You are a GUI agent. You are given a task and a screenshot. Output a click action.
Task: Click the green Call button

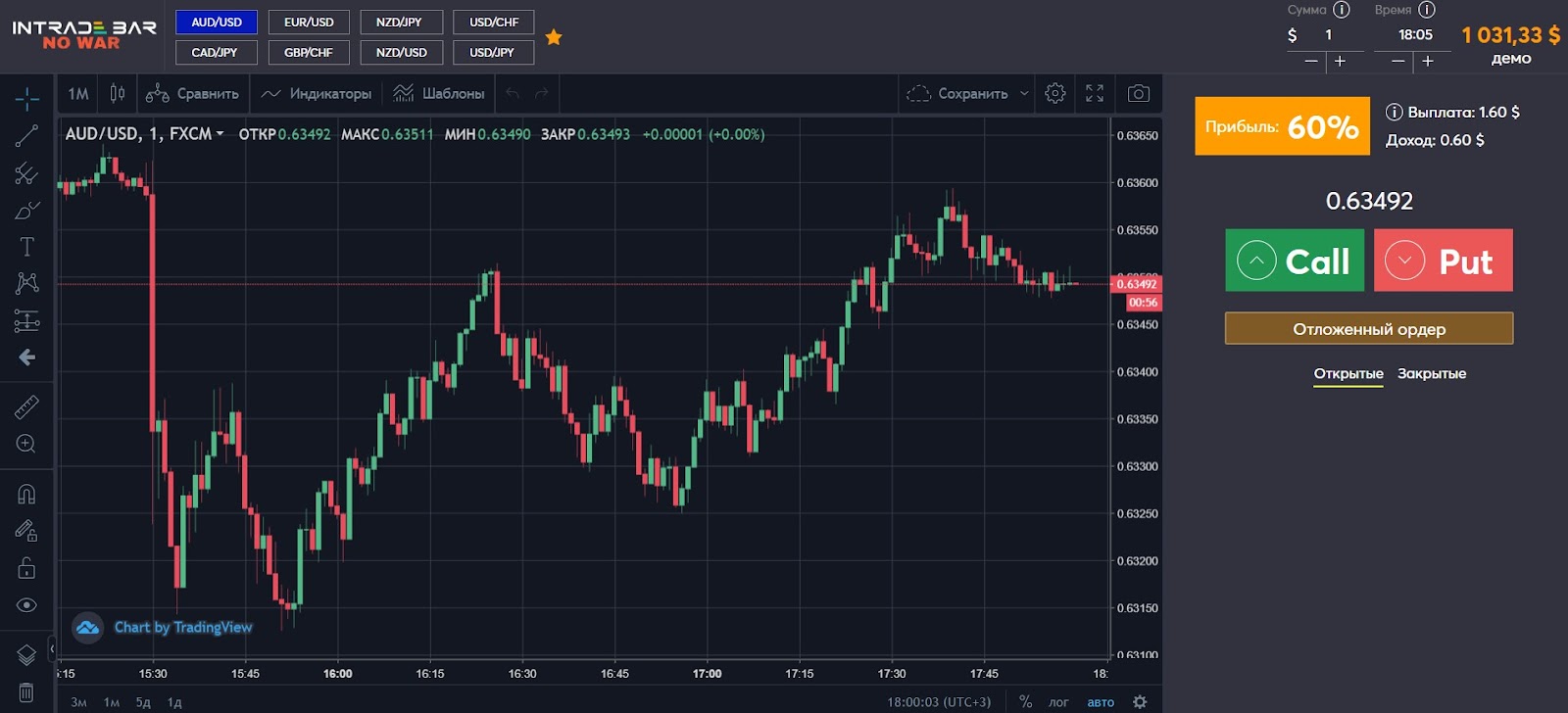(x=1295, y=261)
